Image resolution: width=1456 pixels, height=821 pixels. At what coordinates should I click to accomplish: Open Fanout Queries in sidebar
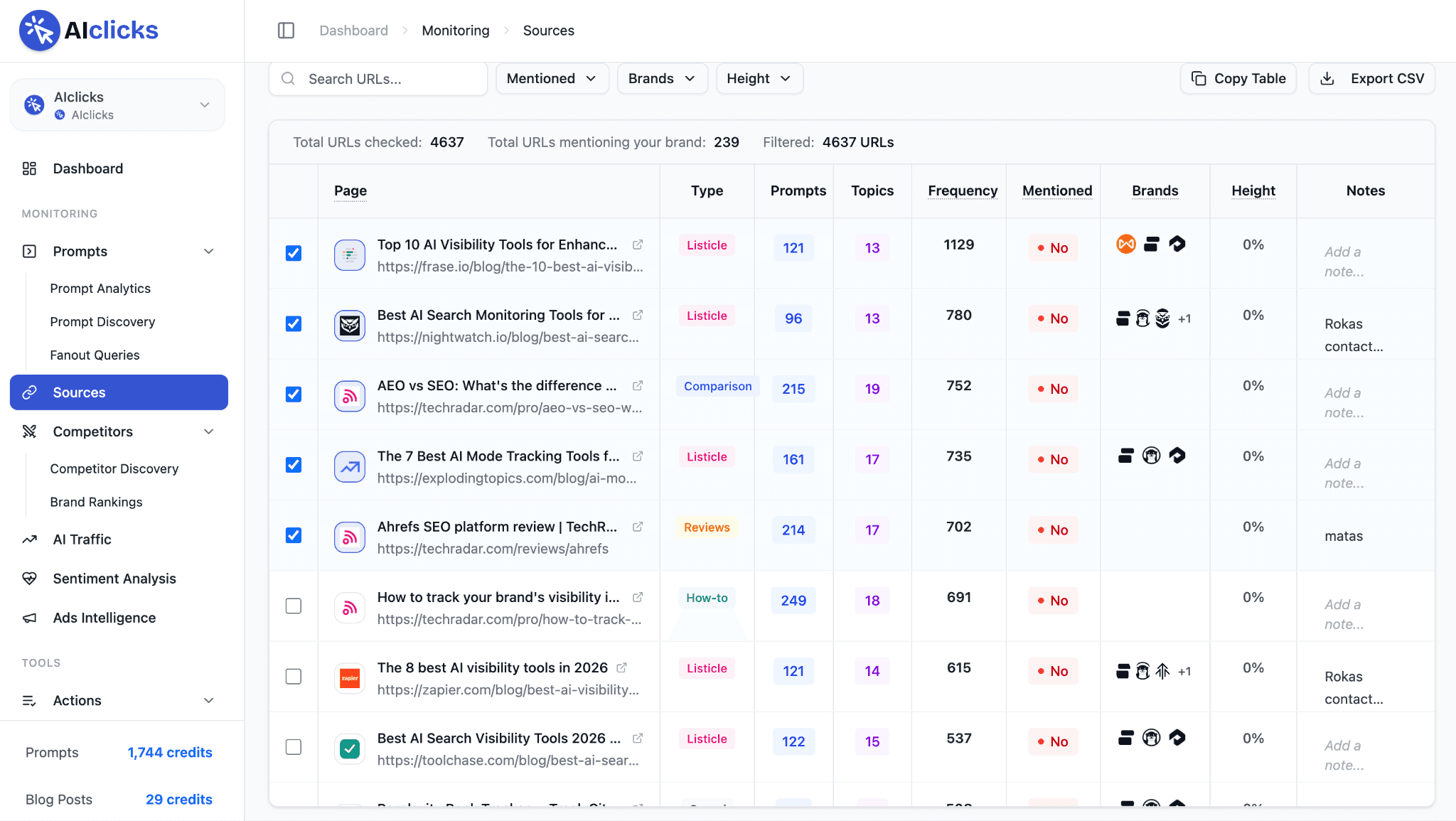pyautogui.click(x=95, y=355)
